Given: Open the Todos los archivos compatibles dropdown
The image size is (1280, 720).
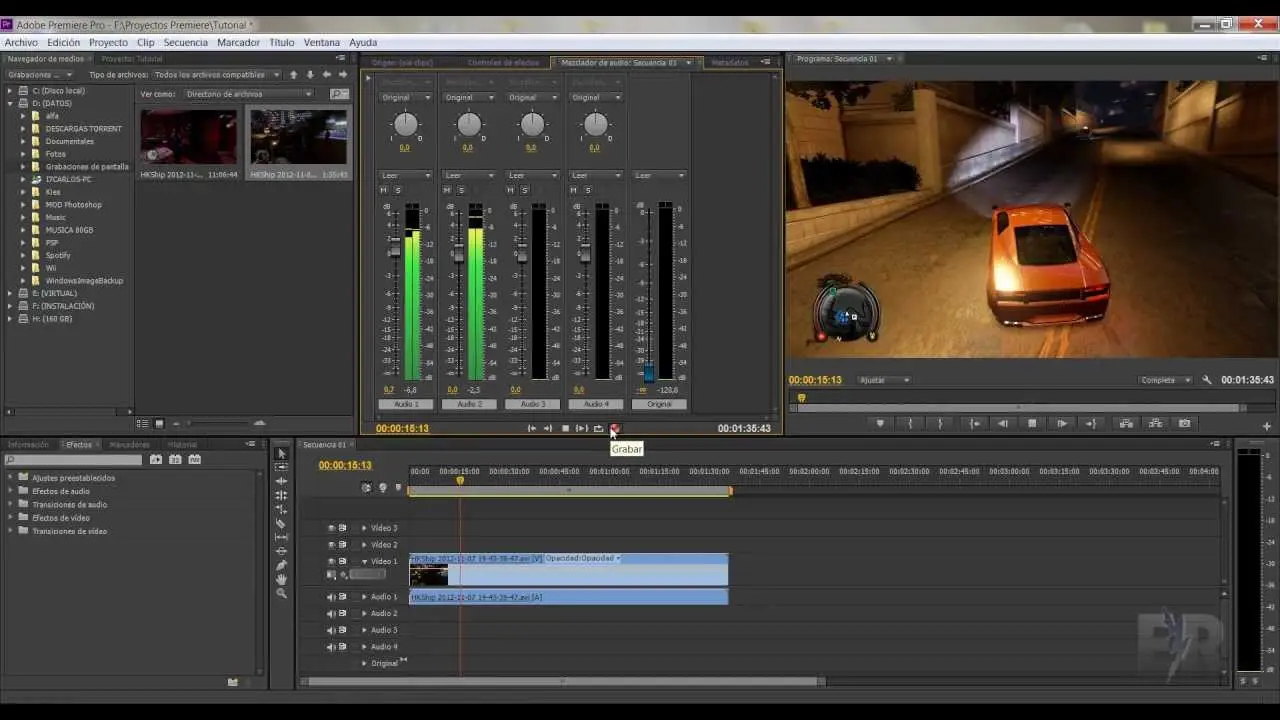Looking at the screenshot, I should coord(217,74).
